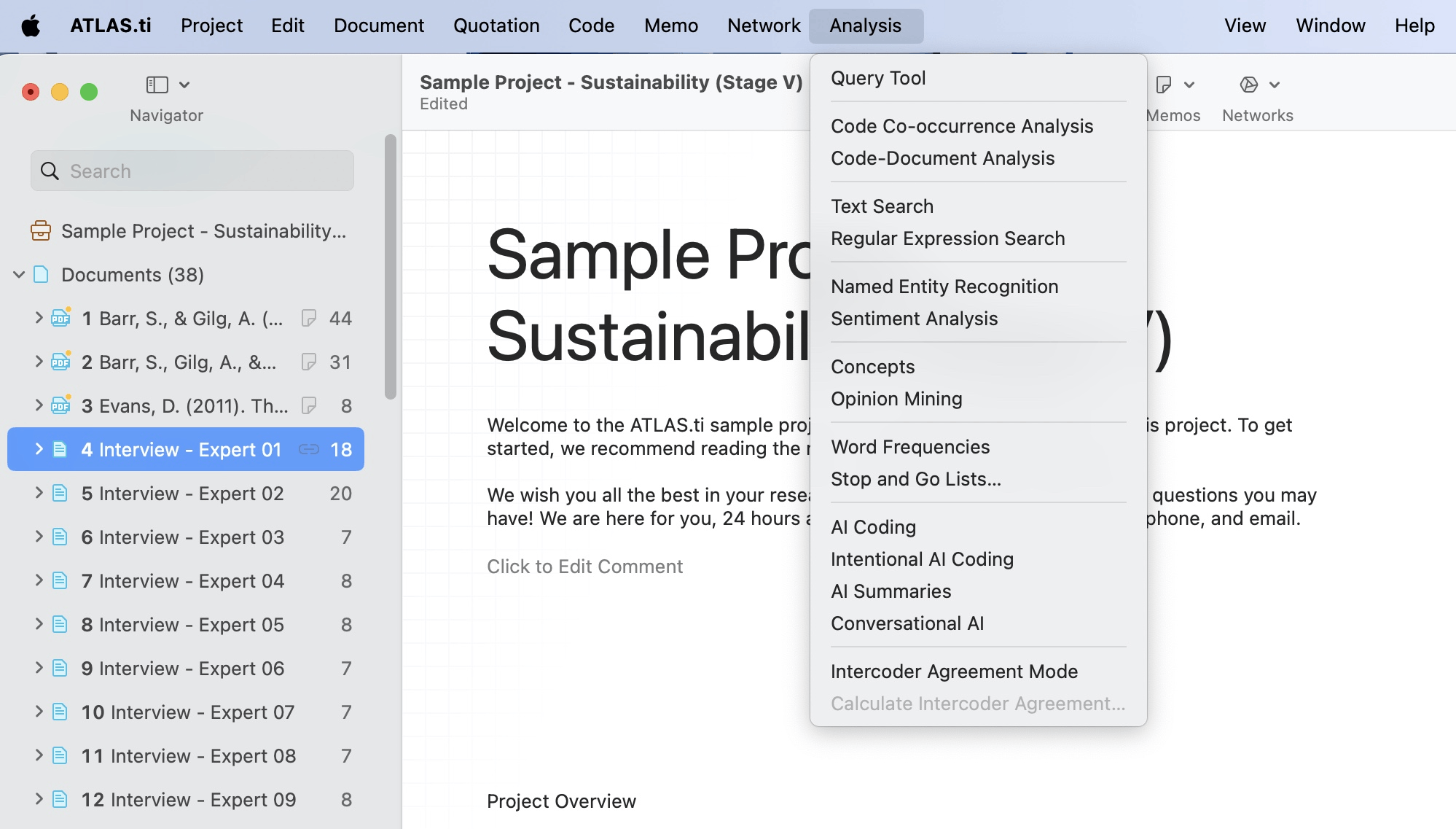This screenshot has height=829, width=1456.
Task: Click document icon of Interview Expert 08
Action: pos(60,755)
